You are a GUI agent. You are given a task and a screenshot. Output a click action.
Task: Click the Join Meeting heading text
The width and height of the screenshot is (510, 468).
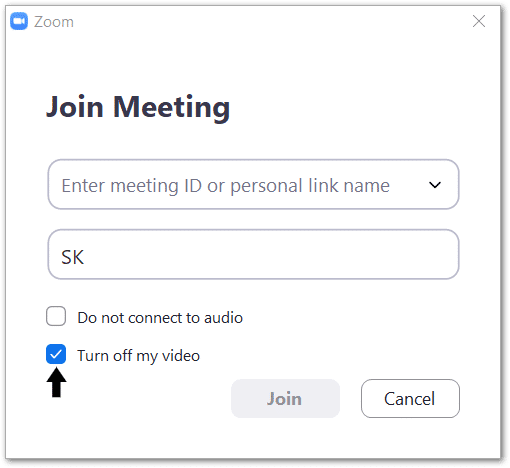point(138,107)
